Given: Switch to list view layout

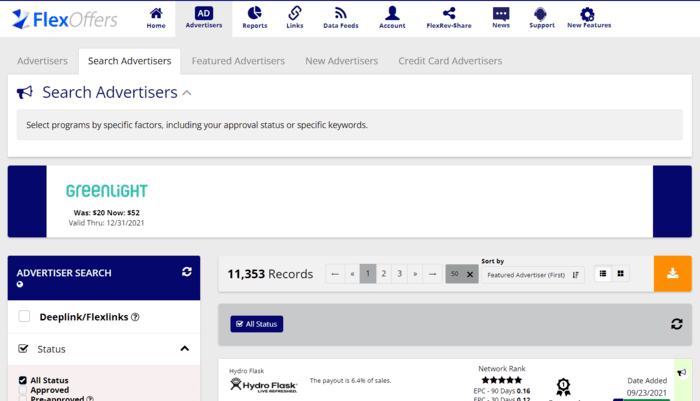Looking at the screenshot, I should pos(603,274).
